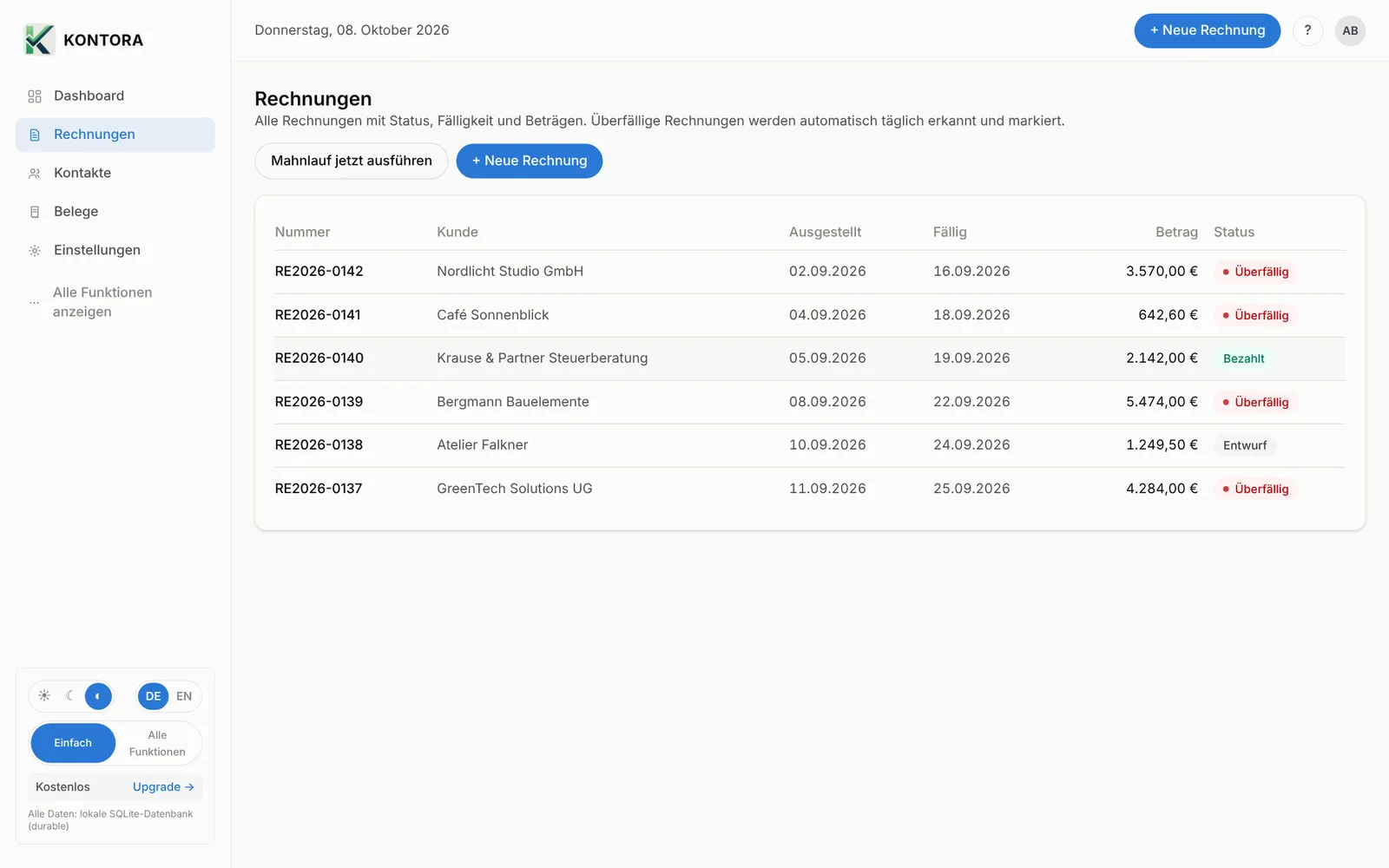Select the auto theme half-circle icon
This screenshot has width=1389, height=868.
pyautogui.click(x=98, y=696)
